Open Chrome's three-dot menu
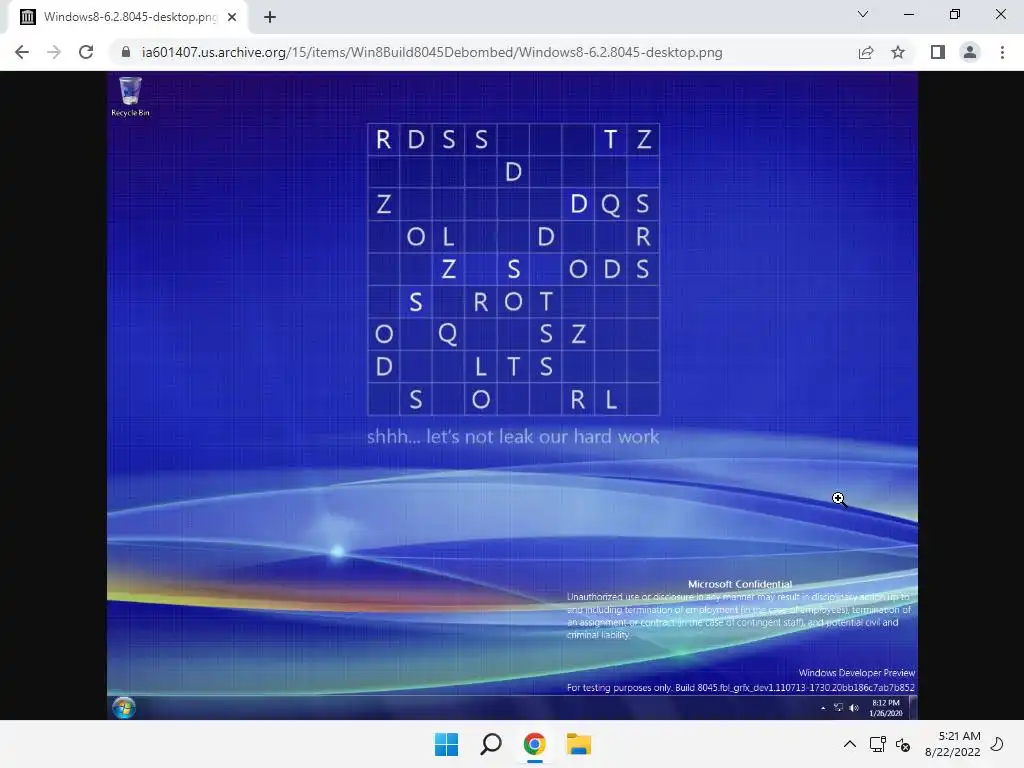1024x768 pixels. click(x=1002, y=52)
